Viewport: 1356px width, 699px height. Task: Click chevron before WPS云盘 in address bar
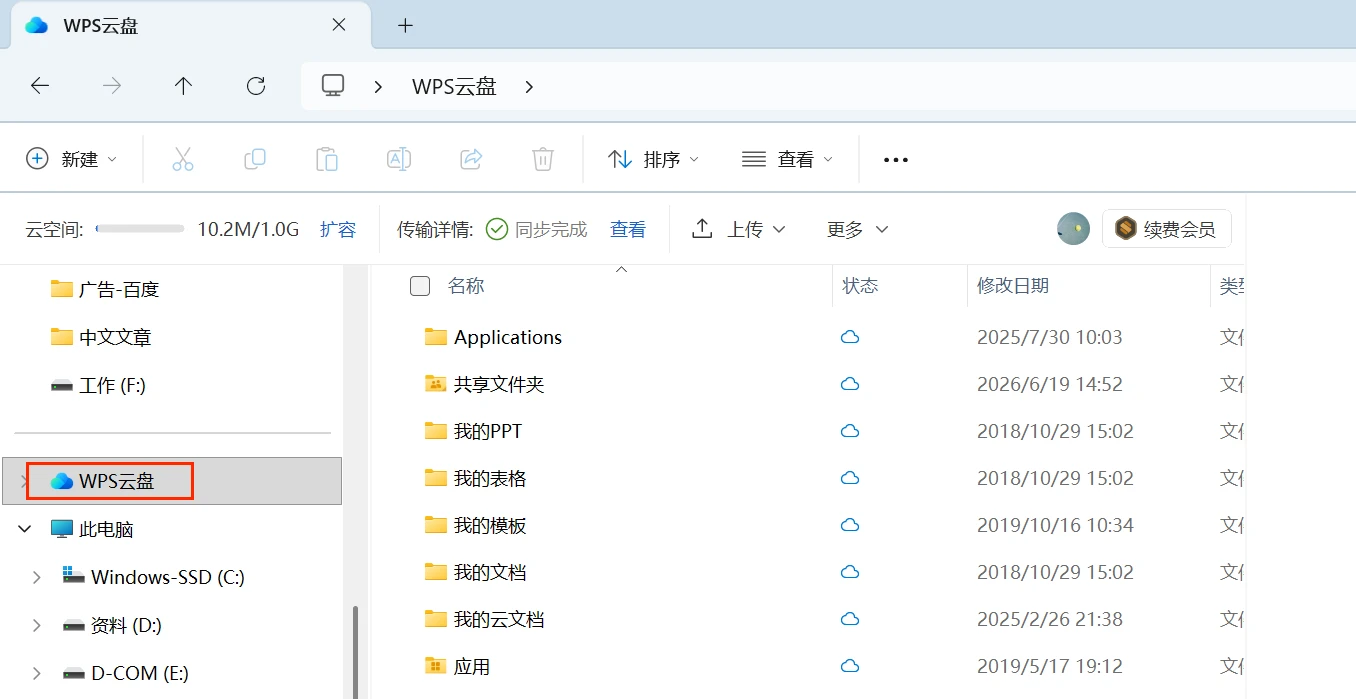tap(378, 87)
